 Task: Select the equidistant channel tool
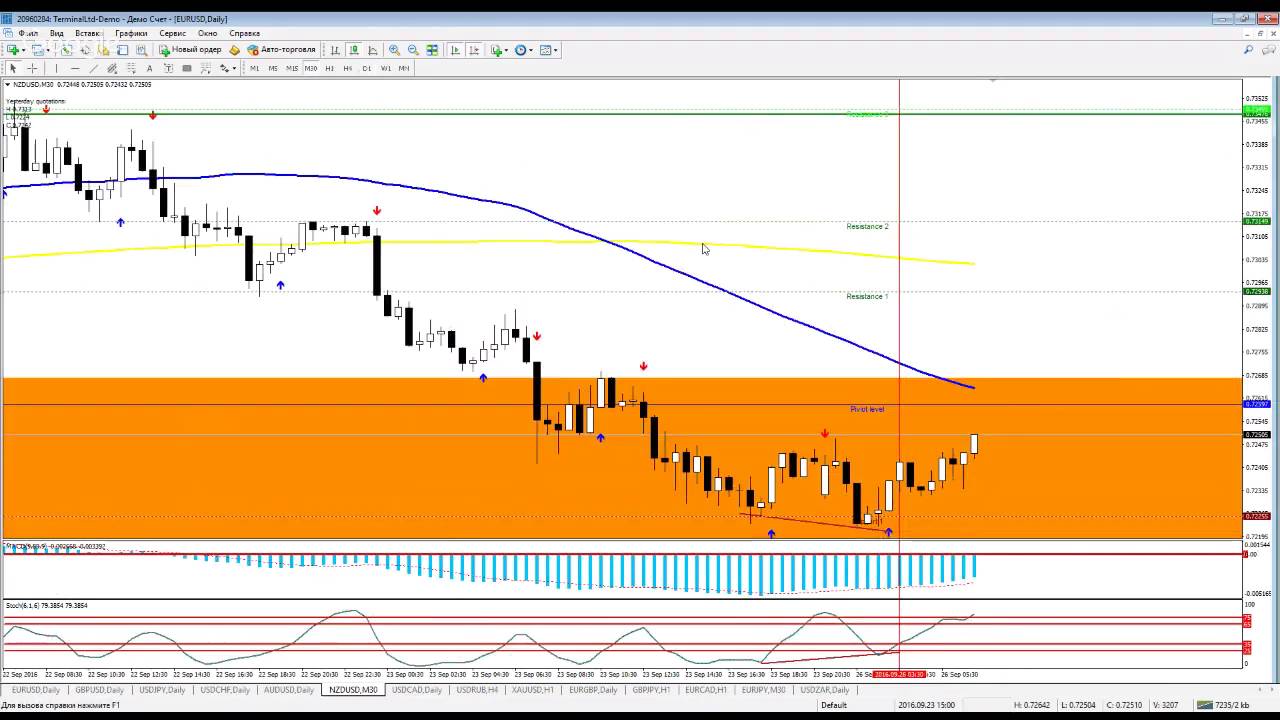click(x=112, y=68)
